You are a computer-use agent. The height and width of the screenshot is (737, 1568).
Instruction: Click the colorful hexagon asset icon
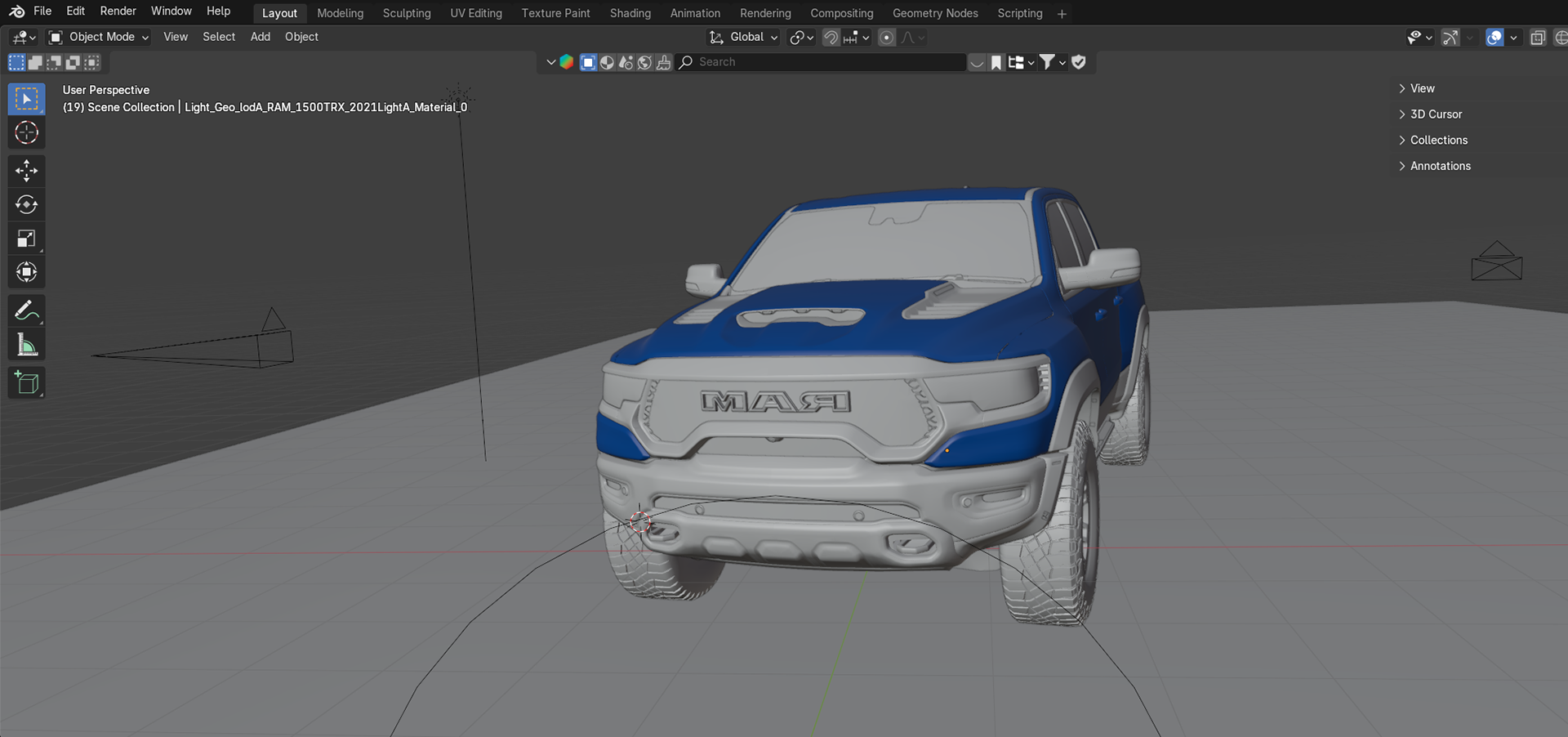point(567,62)
